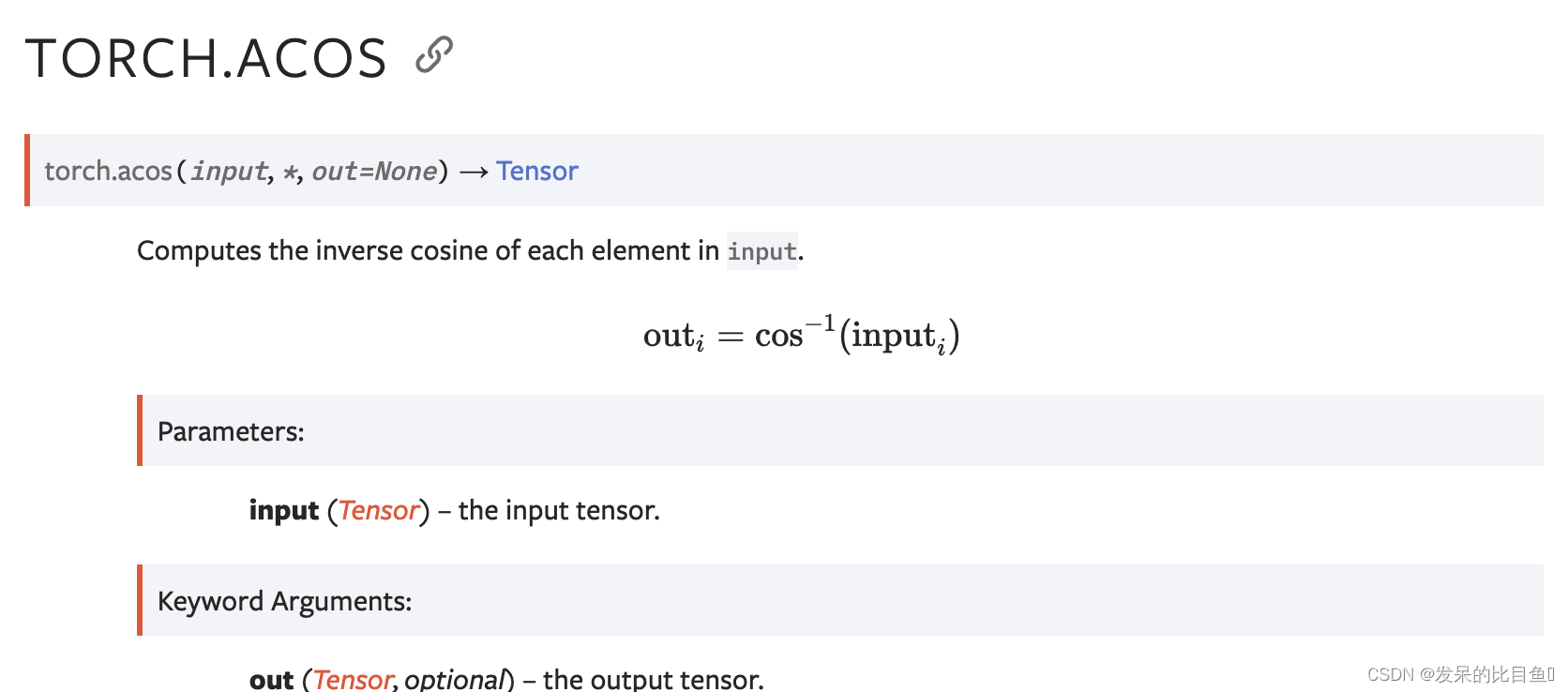The width and height of the screenshot is (1568, 692).
Task: Click the torch.acos name in the signature
Action: [x=108, y=171]
